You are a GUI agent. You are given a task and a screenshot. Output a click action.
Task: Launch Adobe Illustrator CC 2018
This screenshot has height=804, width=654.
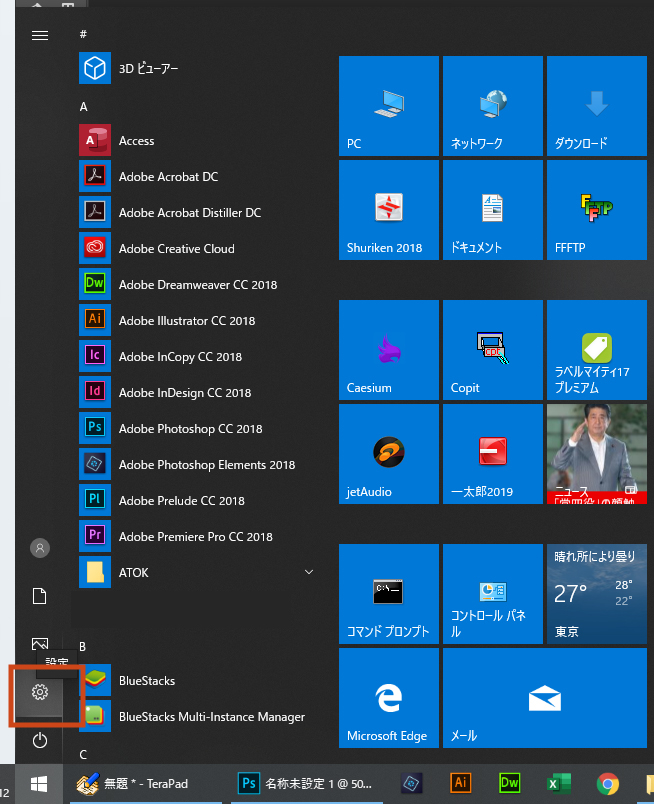[197, 320]
